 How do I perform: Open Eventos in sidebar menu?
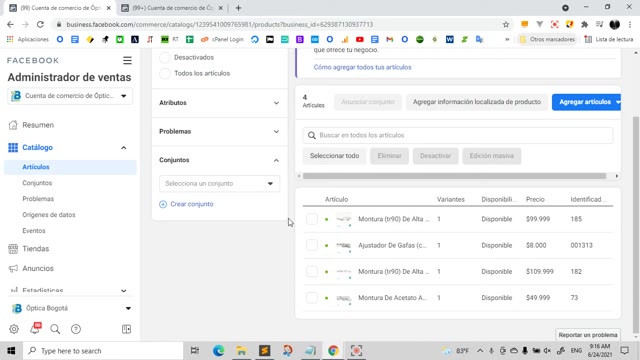pos(34,231)
